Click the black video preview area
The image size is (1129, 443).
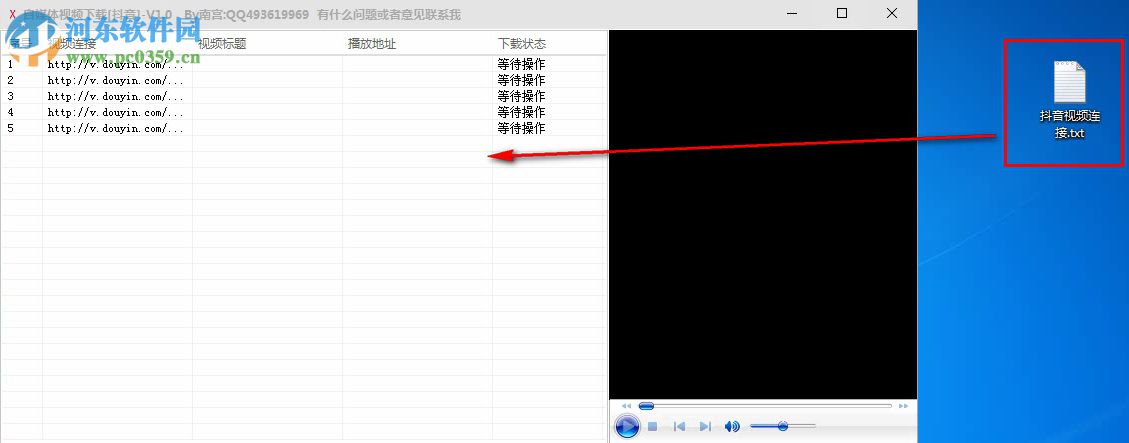click(x=763, y=214)
